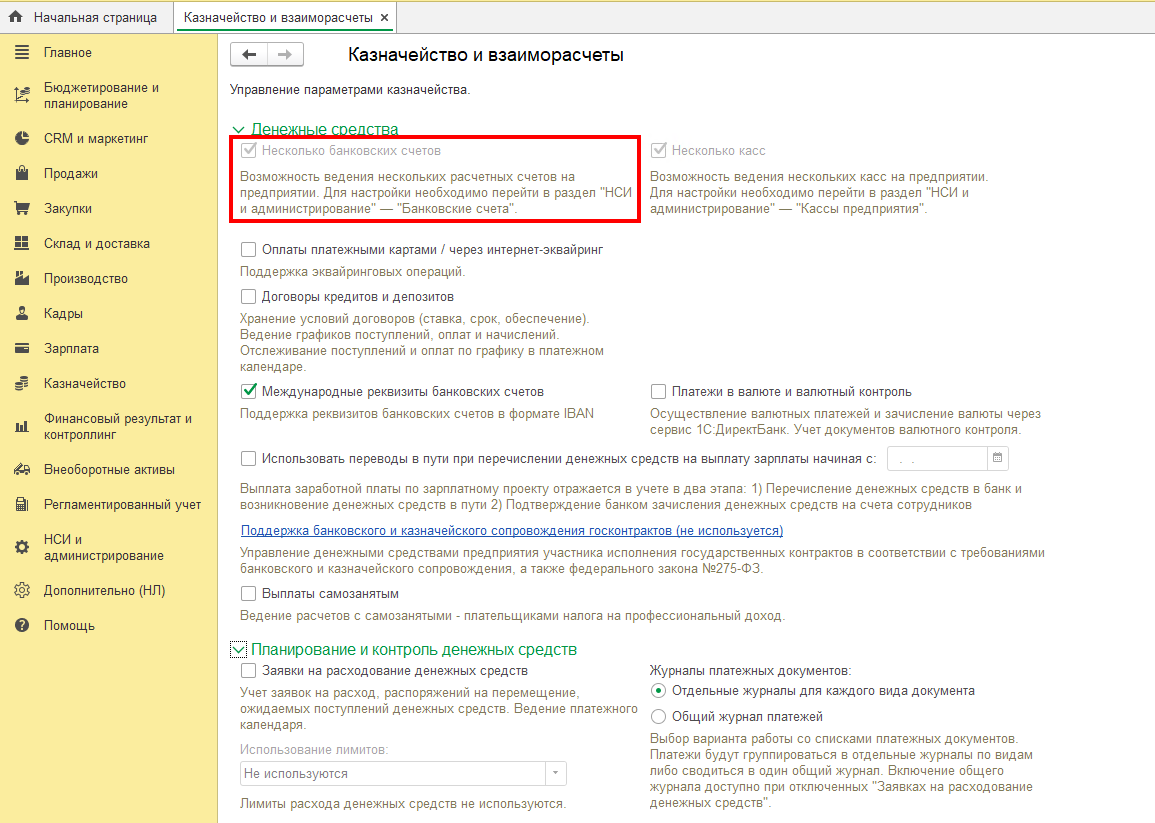Click Планирование и контроль денежных средств heading
Screen dimensions: 1155x823
pos(414,649)
